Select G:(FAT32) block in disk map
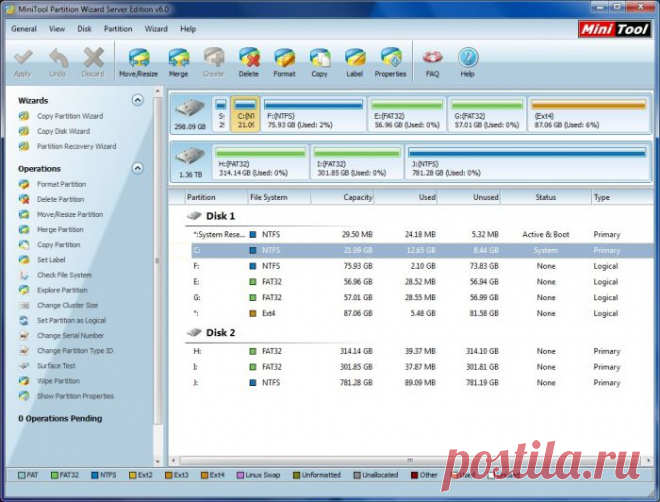The width and height of the screenshot is (660, 502). 487,114
